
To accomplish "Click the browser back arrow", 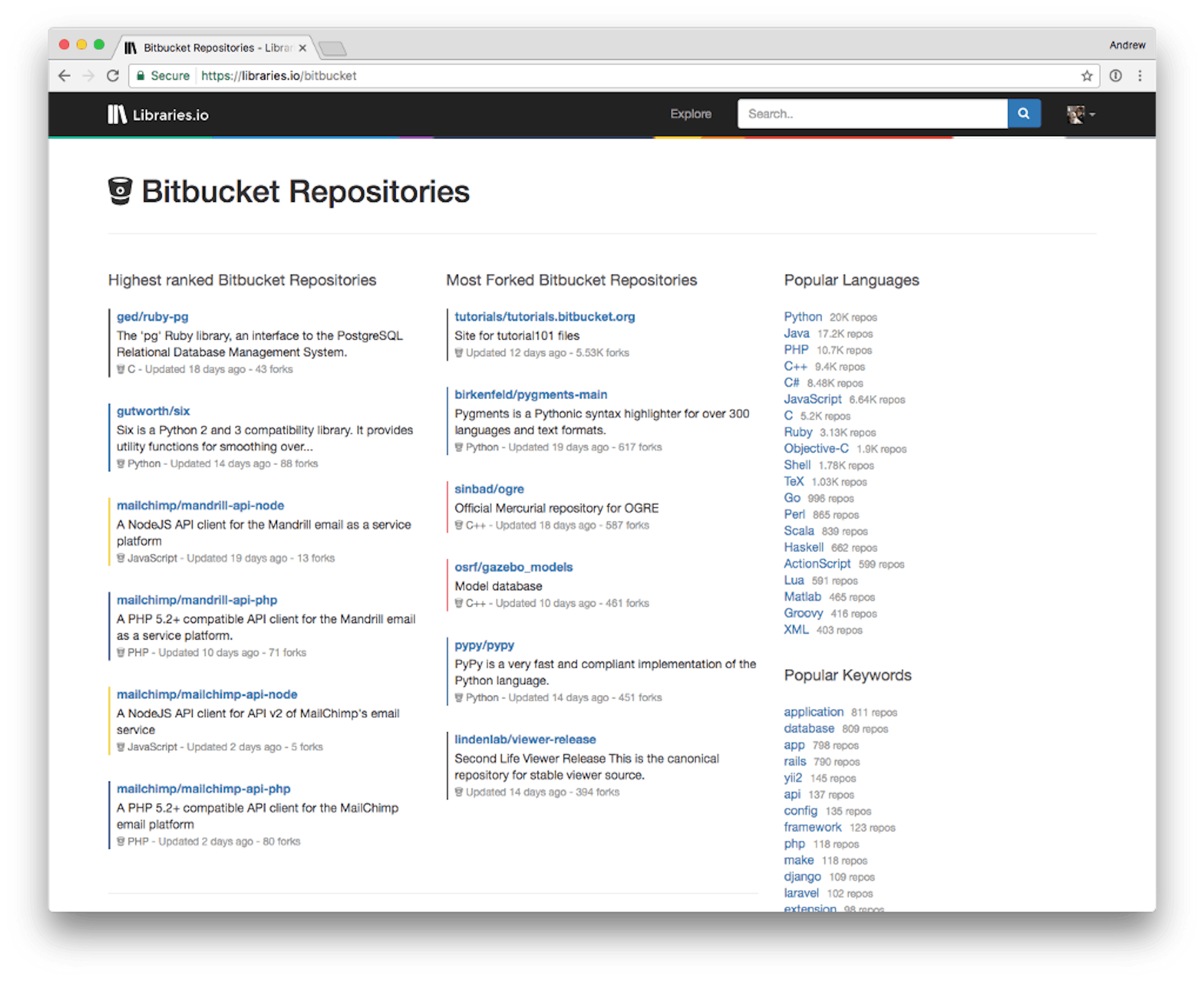I will coord(65,75).
